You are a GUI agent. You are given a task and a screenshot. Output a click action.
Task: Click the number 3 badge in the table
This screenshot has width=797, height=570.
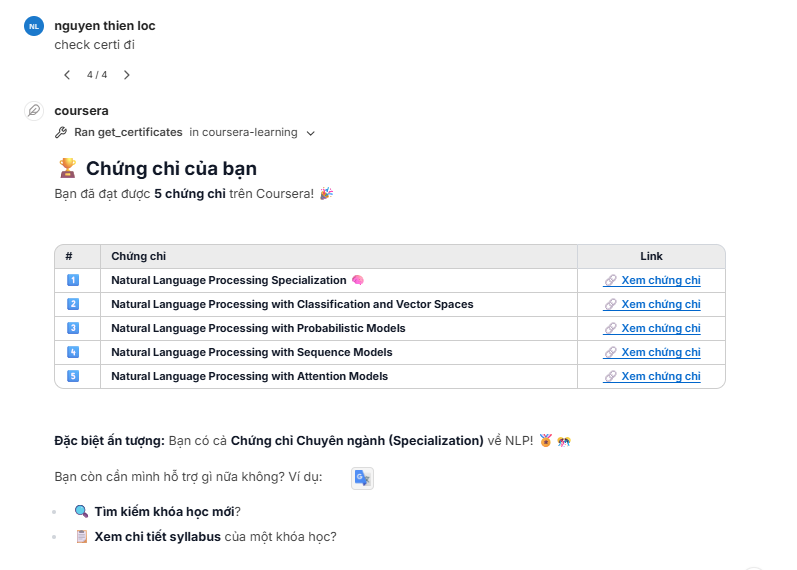tap(73, 328)
